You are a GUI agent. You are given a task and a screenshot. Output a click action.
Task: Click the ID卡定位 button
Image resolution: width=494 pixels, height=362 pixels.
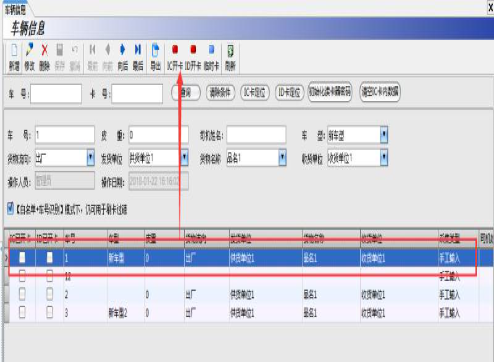(289, 92)
